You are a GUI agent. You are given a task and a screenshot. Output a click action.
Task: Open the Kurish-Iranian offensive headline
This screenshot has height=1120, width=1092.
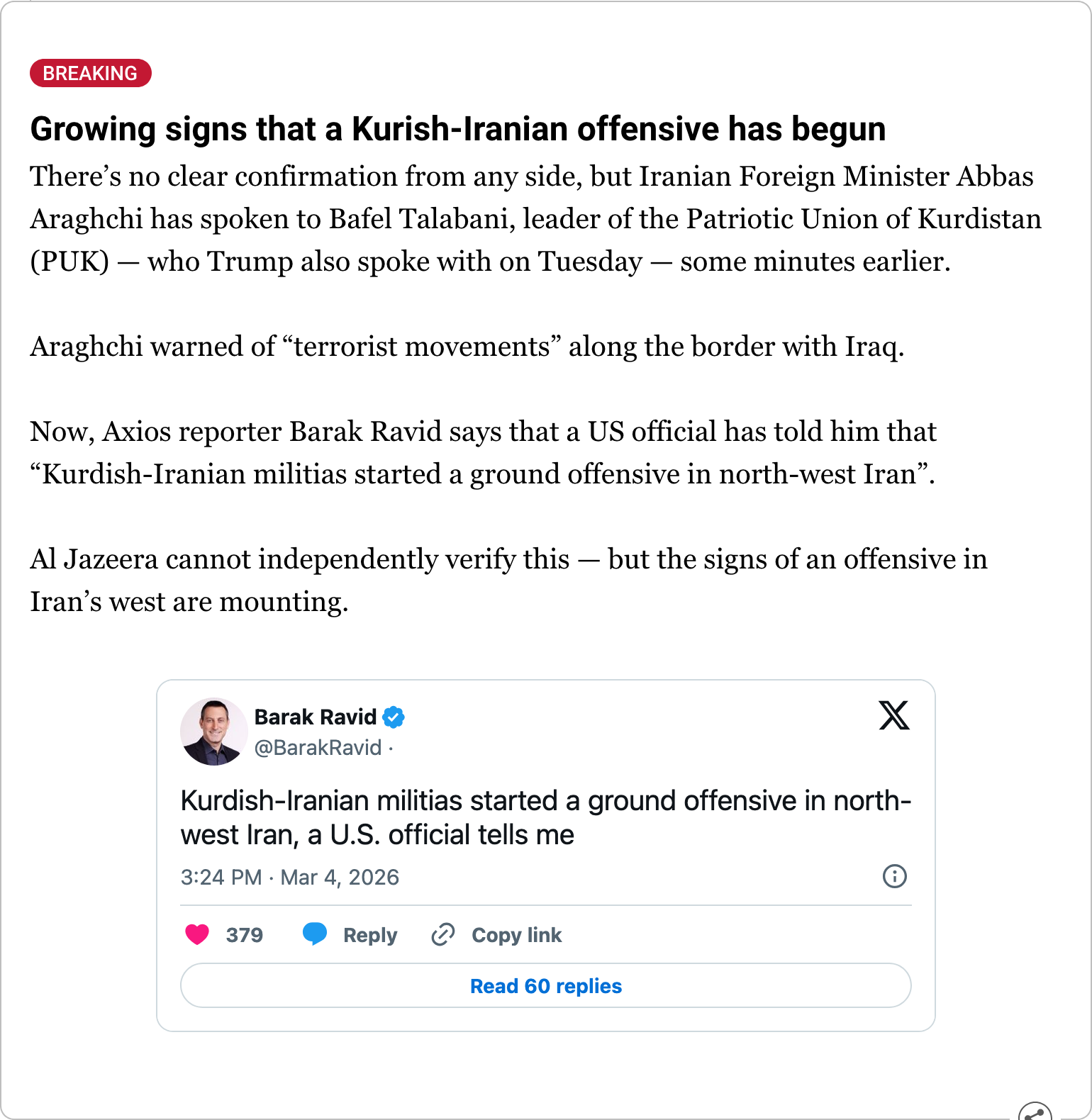tap(457, 129)
